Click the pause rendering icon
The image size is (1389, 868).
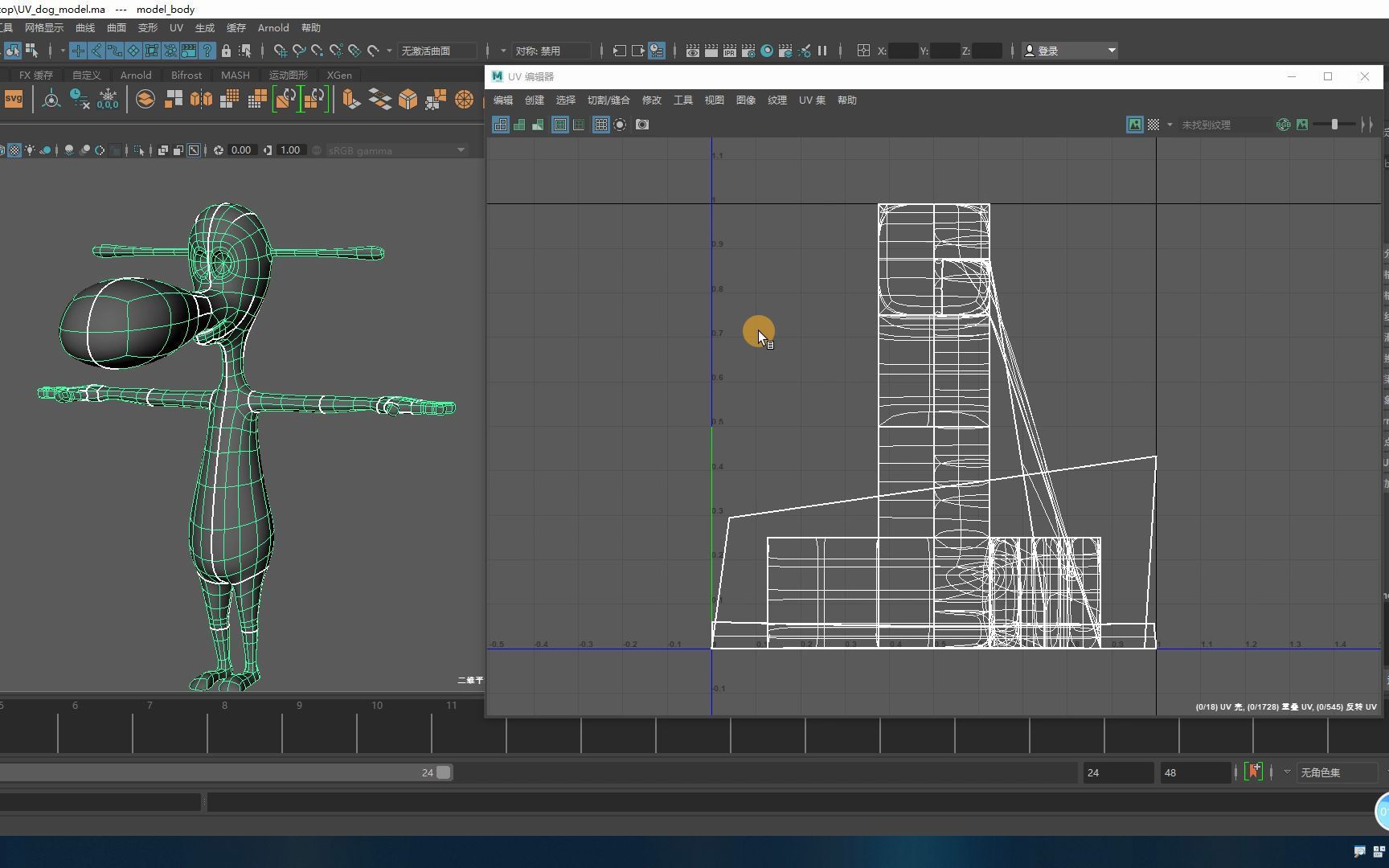(822, 51)
